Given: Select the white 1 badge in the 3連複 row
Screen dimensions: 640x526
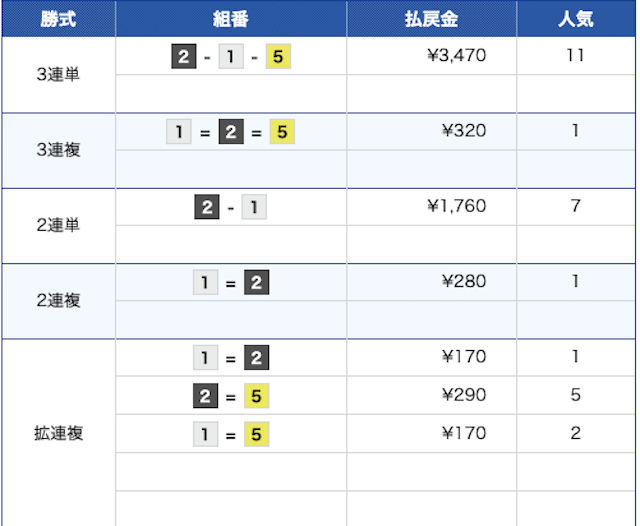Looking at the screenshot, I should (178, 132).
